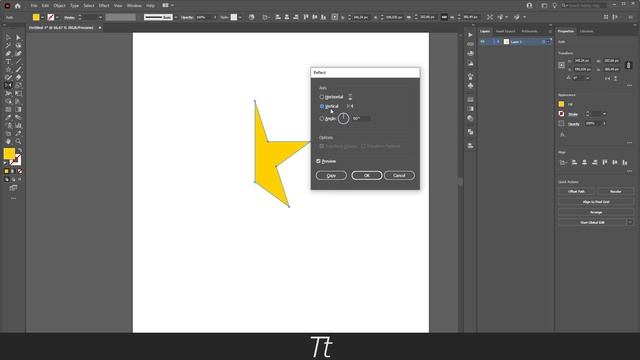Click the constrain proportions link icon
Viewport: 640px width, 360px height.
[x=629, y=65]
